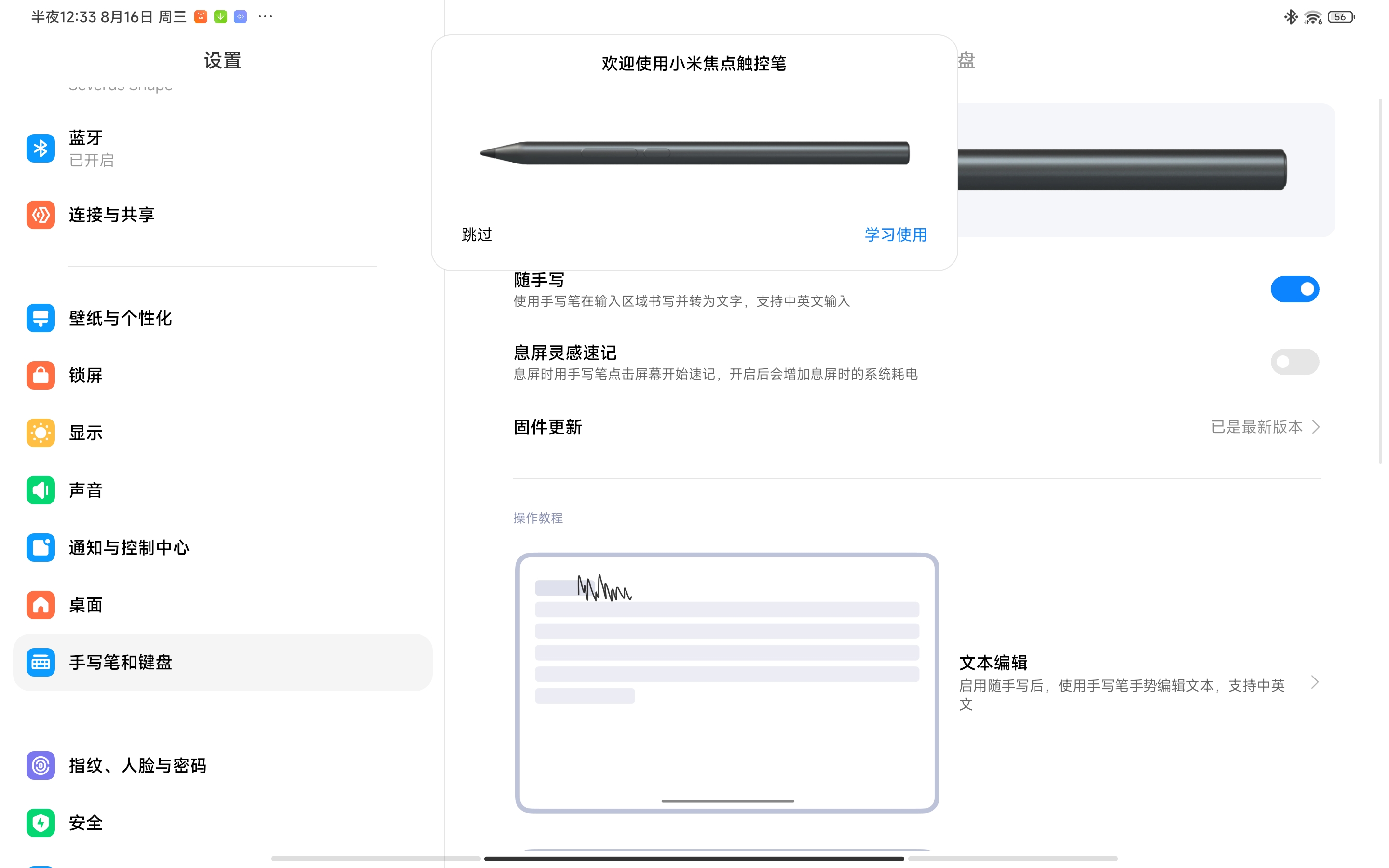This screenshot has width=1389, height=868.
Task: Select 锁屏 in settings list
Action: 222,376
